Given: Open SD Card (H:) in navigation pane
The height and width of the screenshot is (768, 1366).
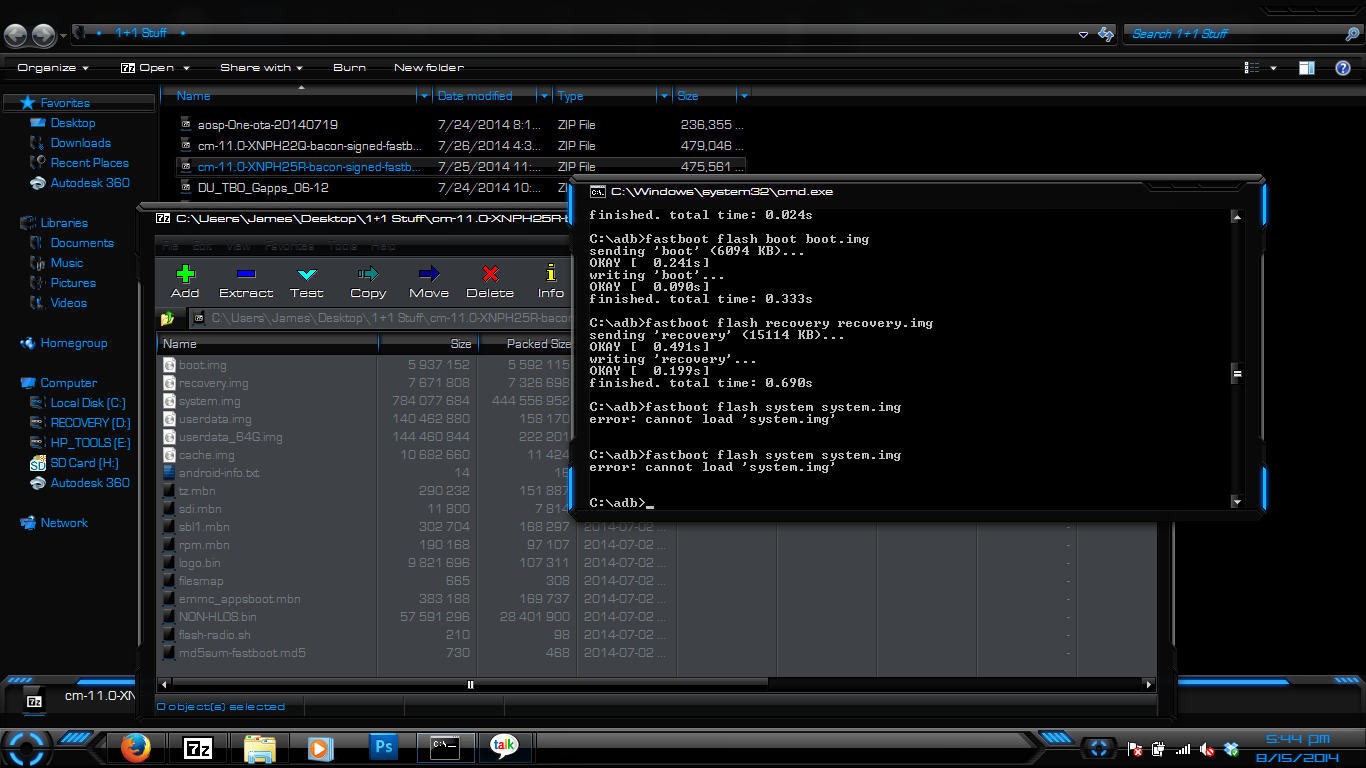Looking at the screenshot, I should coord(84,463).
